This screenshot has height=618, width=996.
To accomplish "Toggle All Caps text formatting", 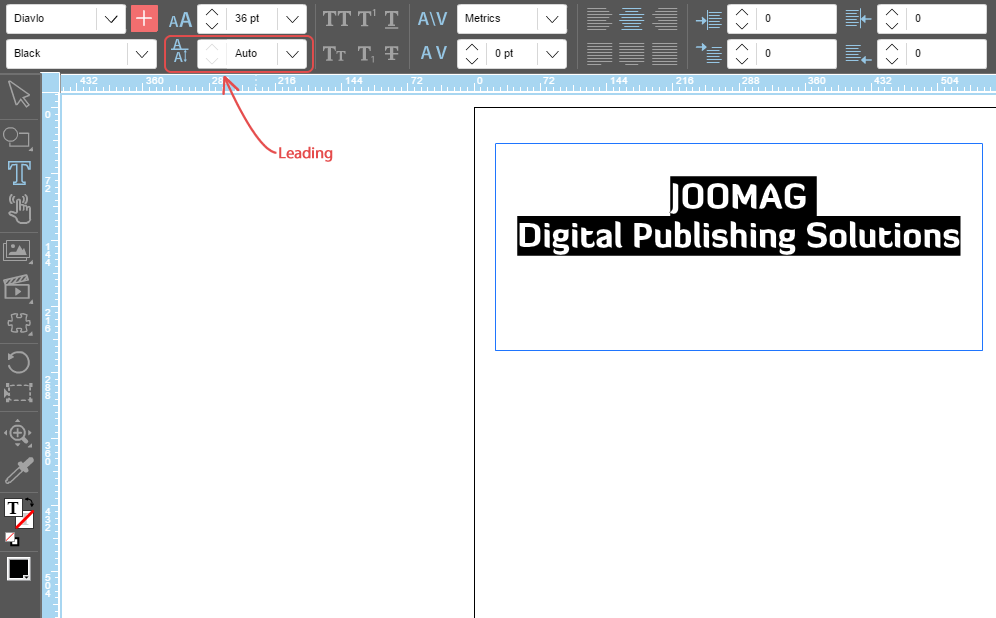I will pyautogui.click(x=337, y=18).
